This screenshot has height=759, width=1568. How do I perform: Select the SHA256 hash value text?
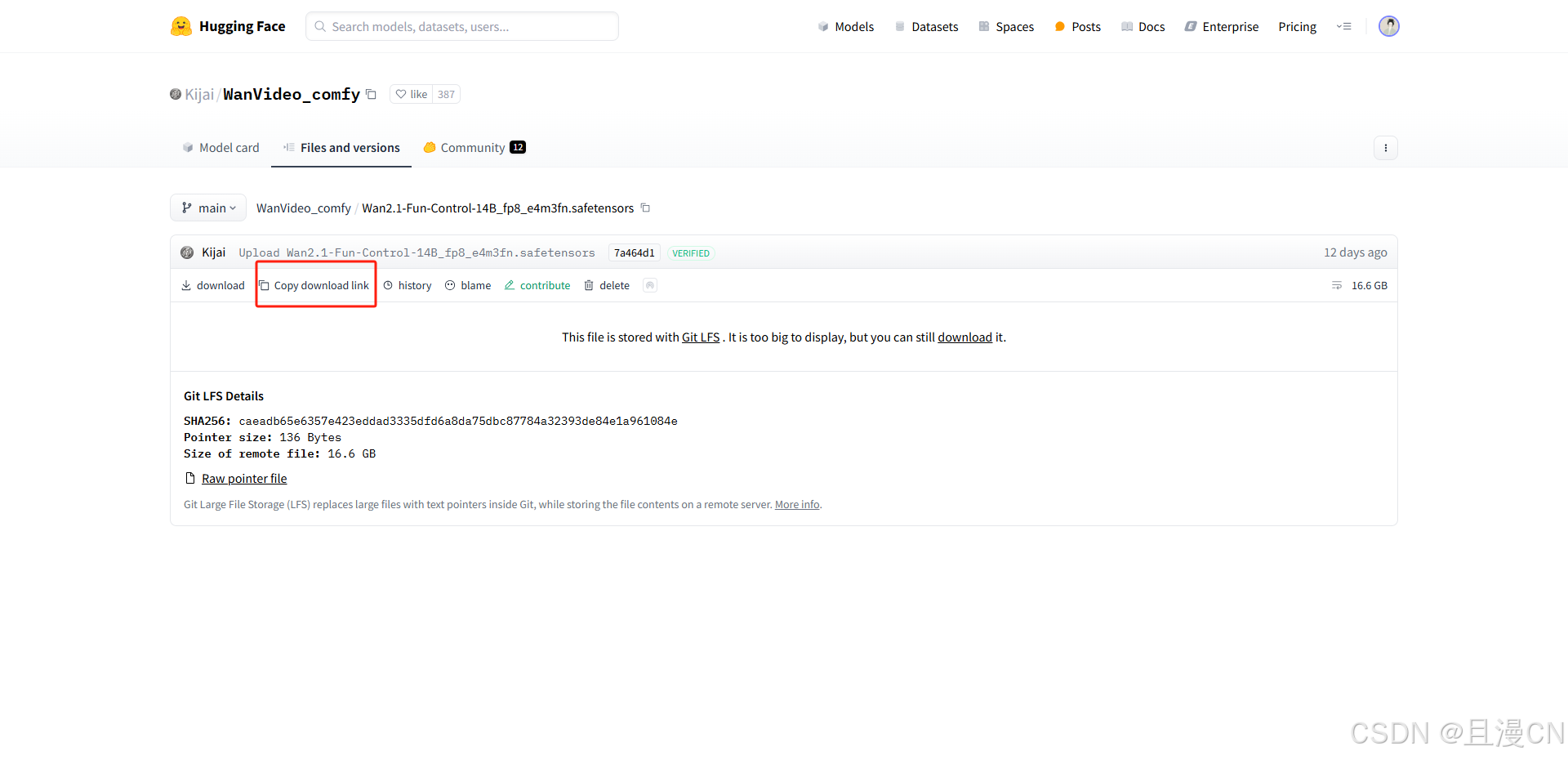coord(458,422)
